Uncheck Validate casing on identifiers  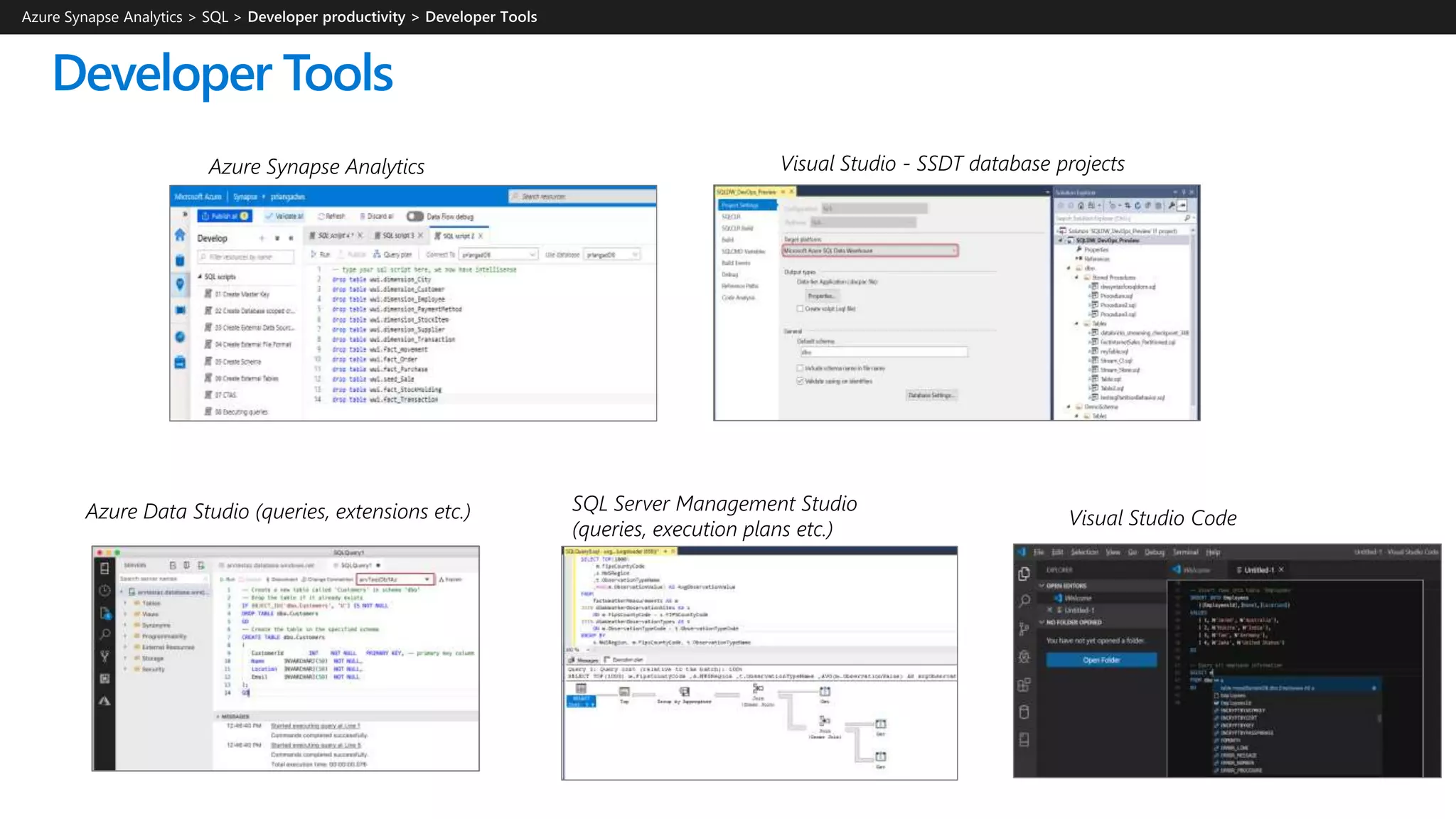click(800, 381)
